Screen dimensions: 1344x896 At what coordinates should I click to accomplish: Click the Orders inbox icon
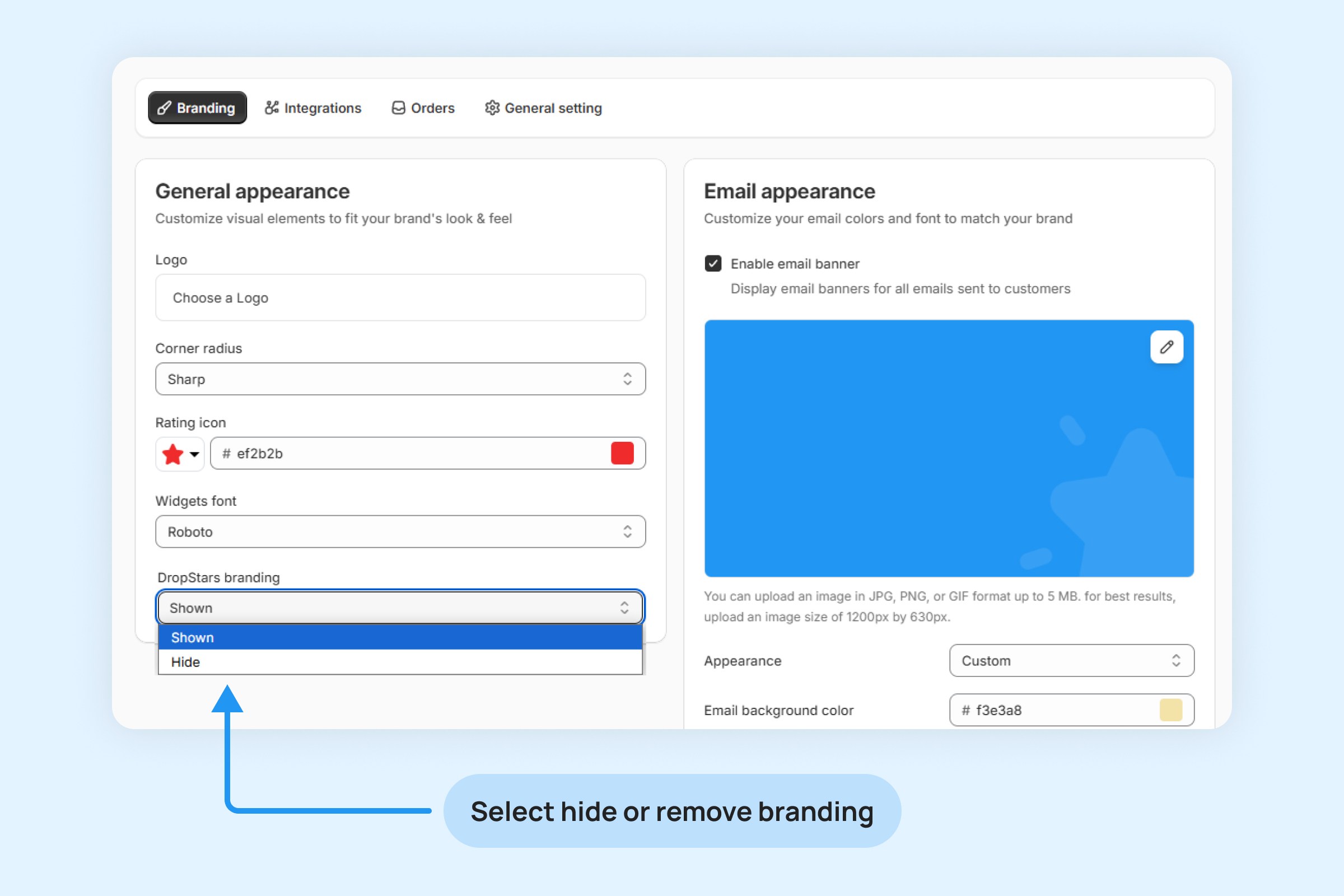point(398,108)
